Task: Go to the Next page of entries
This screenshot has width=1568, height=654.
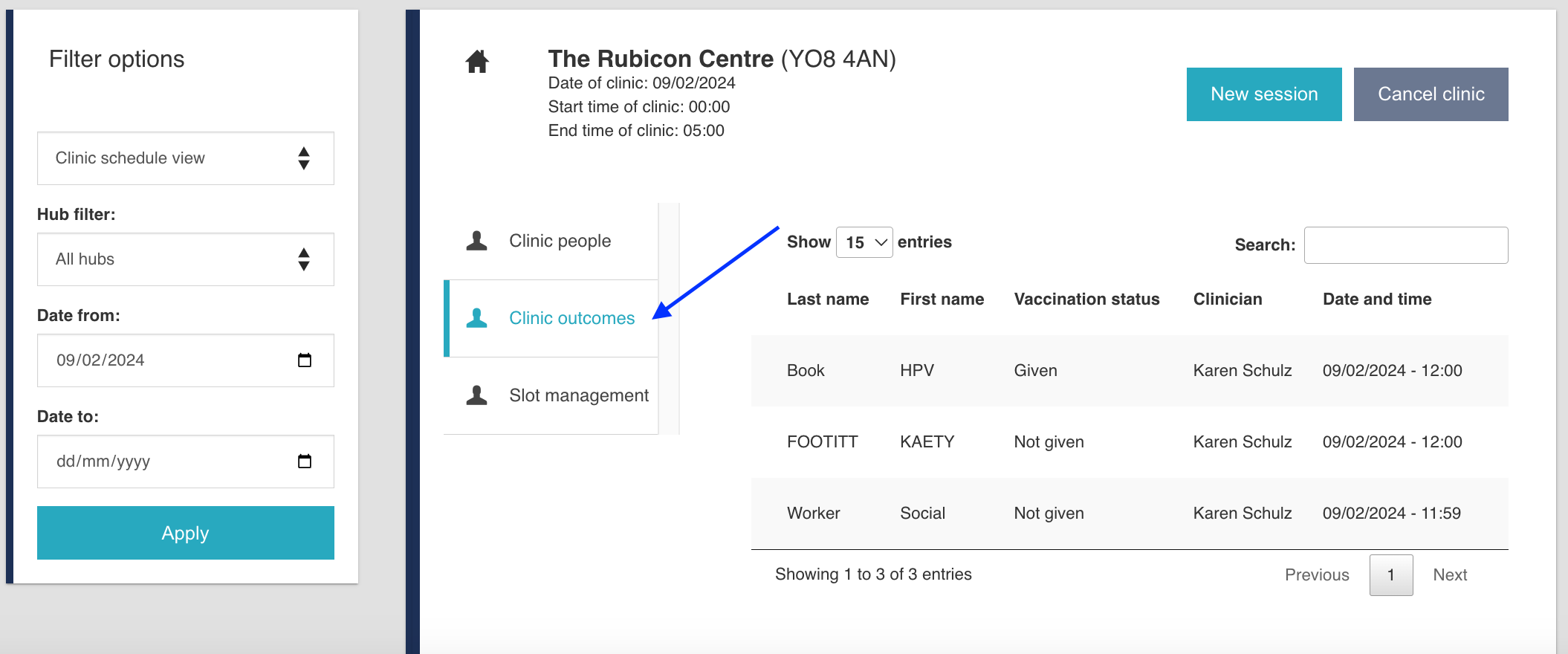Action: [1449, 575]
